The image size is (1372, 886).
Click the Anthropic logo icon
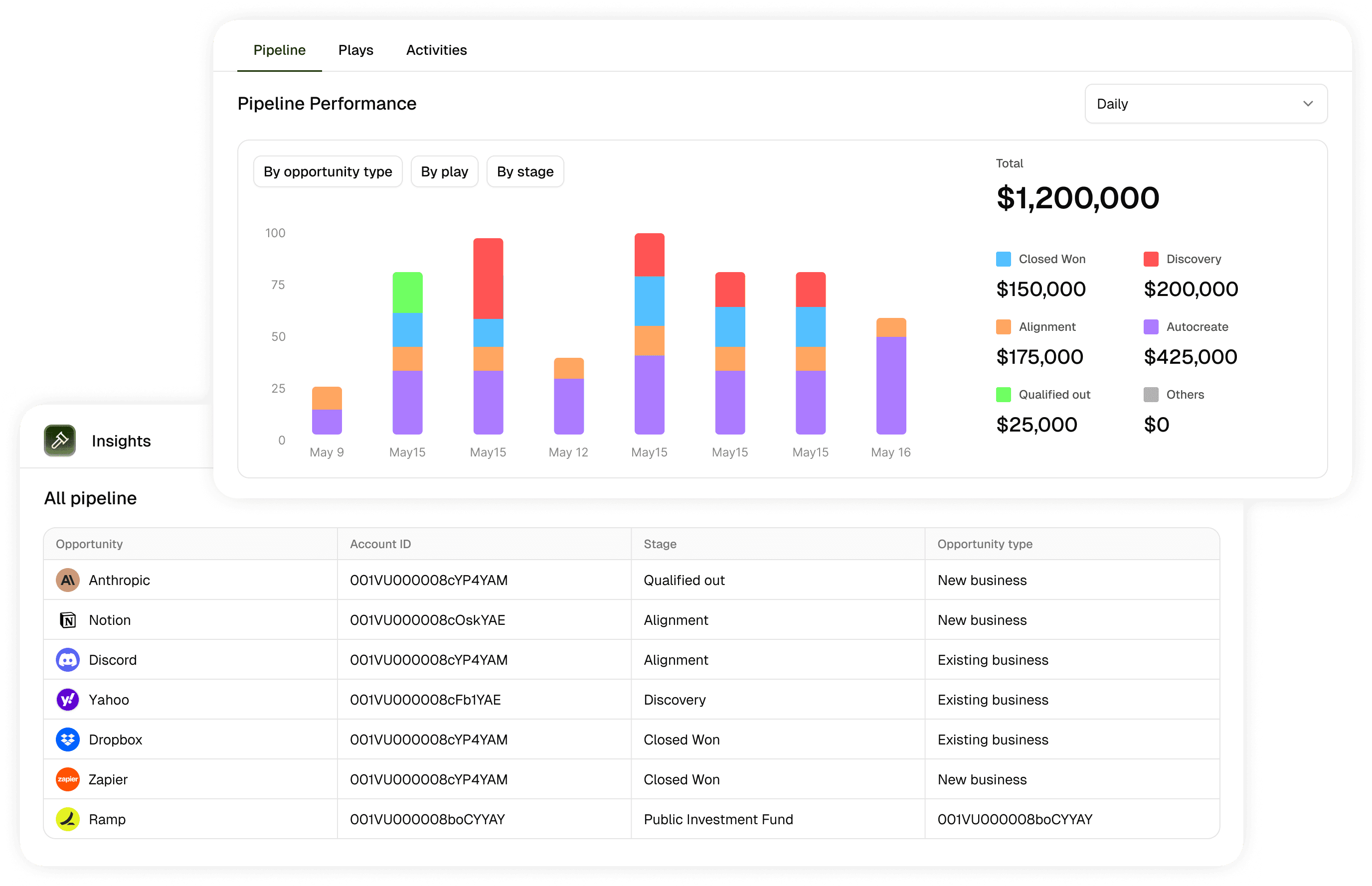(x=68, y=580)
